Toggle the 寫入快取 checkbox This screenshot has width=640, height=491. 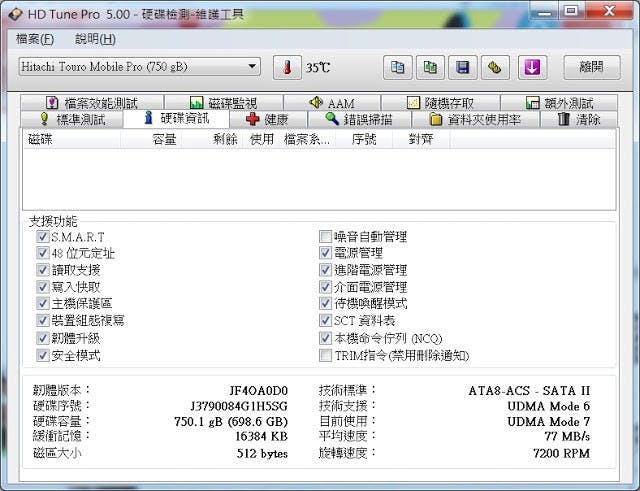click(42, 287)
